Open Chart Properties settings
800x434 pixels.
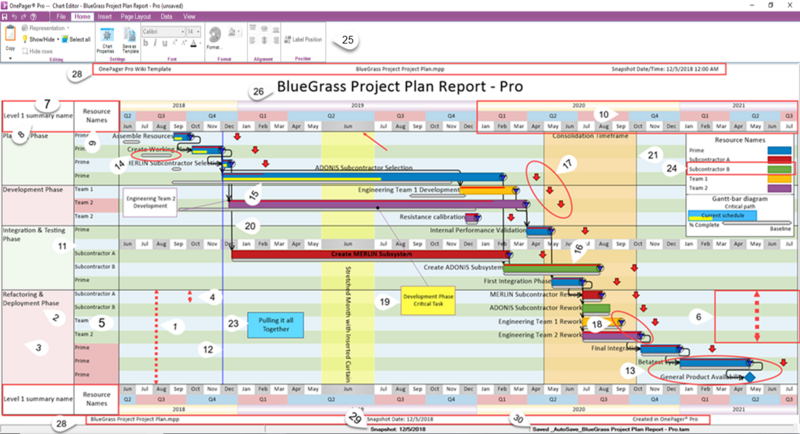(107, 36)
